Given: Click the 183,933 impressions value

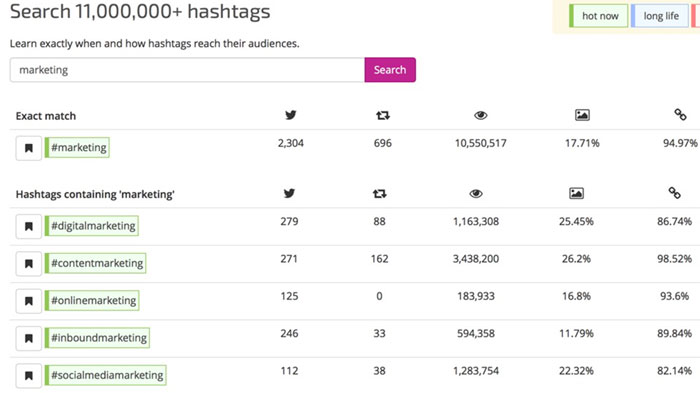Looking at the screenshot, I should click(x=476, y=296).
